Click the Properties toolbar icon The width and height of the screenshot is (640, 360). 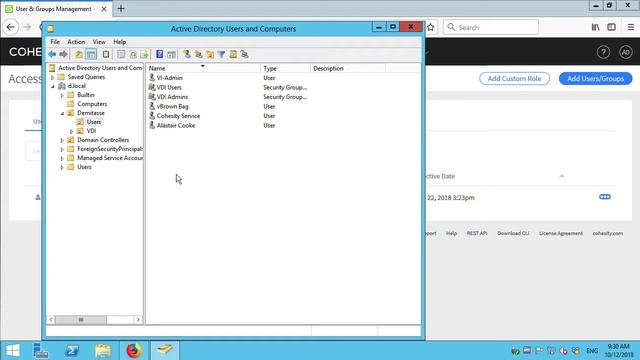(x=121, y=54)
